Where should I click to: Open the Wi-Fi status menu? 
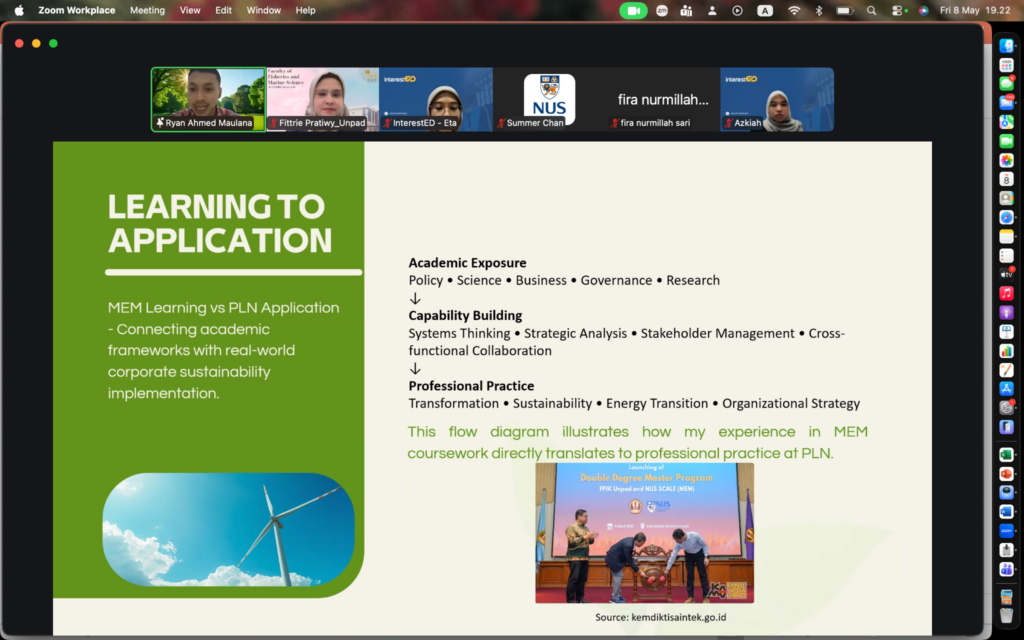(793, 10)
